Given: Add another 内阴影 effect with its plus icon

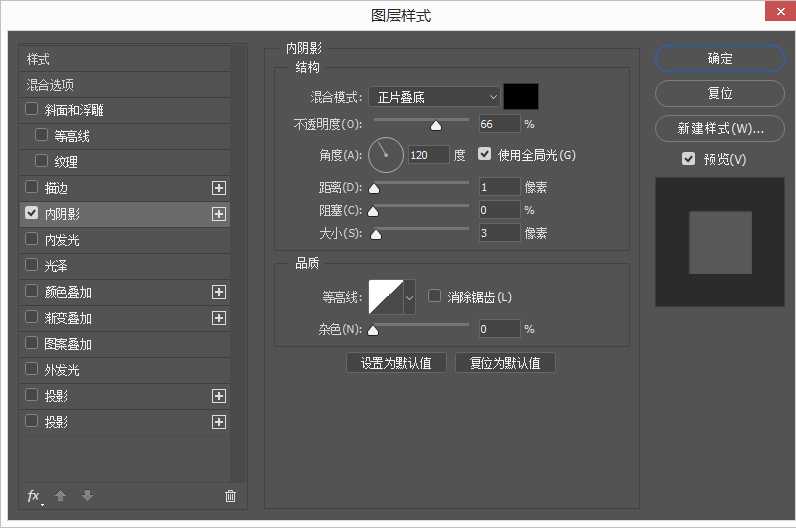Looking at the screenshot, I should 219,214.
